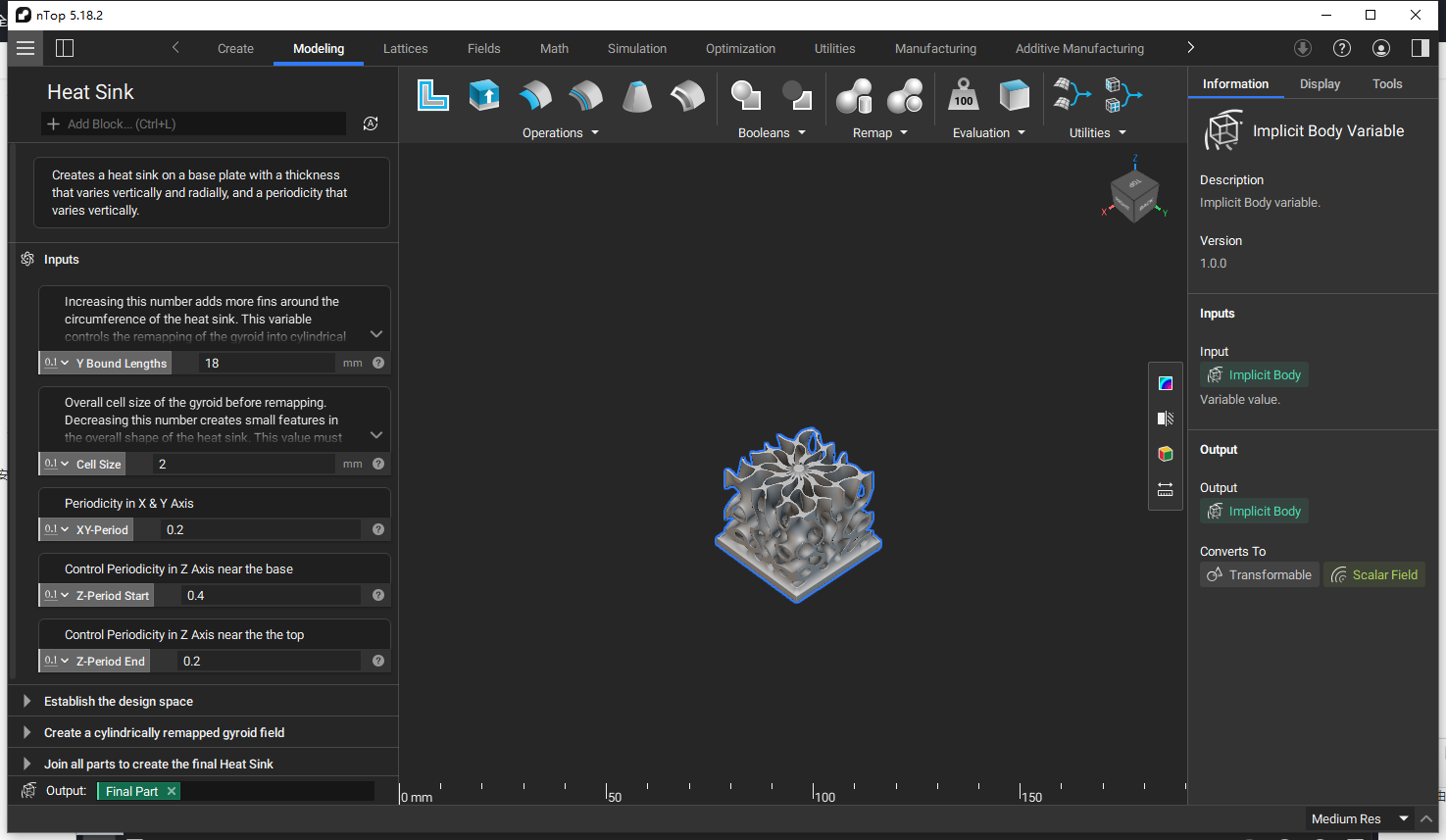1446x840 pixels.
Task: Select the Extrude block with up arrow
Action: 484,95
